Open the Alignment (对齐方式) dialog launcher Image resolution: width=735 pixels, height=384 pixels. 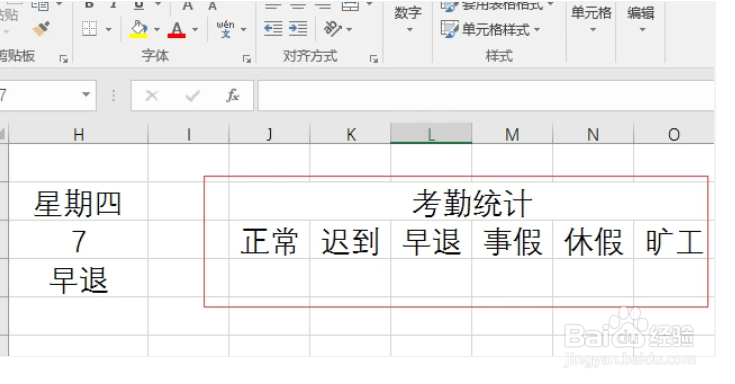point(374,59)
